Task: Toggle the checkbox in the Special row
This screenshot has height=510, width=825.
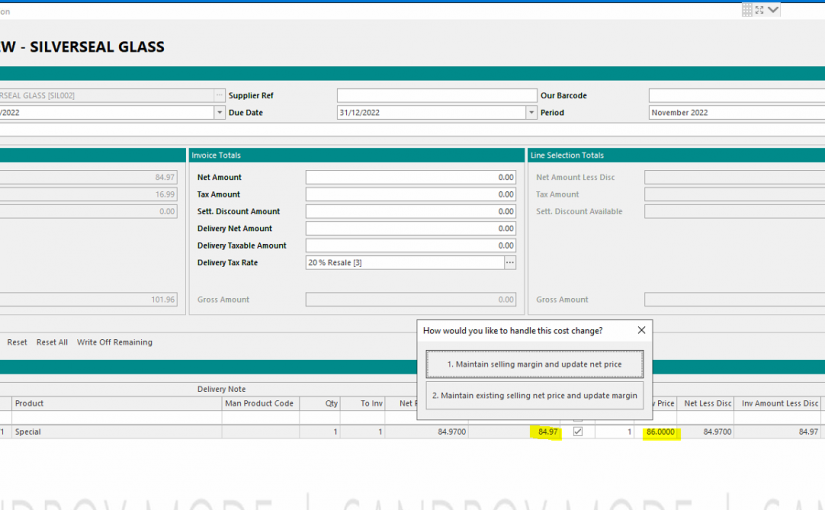Action: point(578,432)
